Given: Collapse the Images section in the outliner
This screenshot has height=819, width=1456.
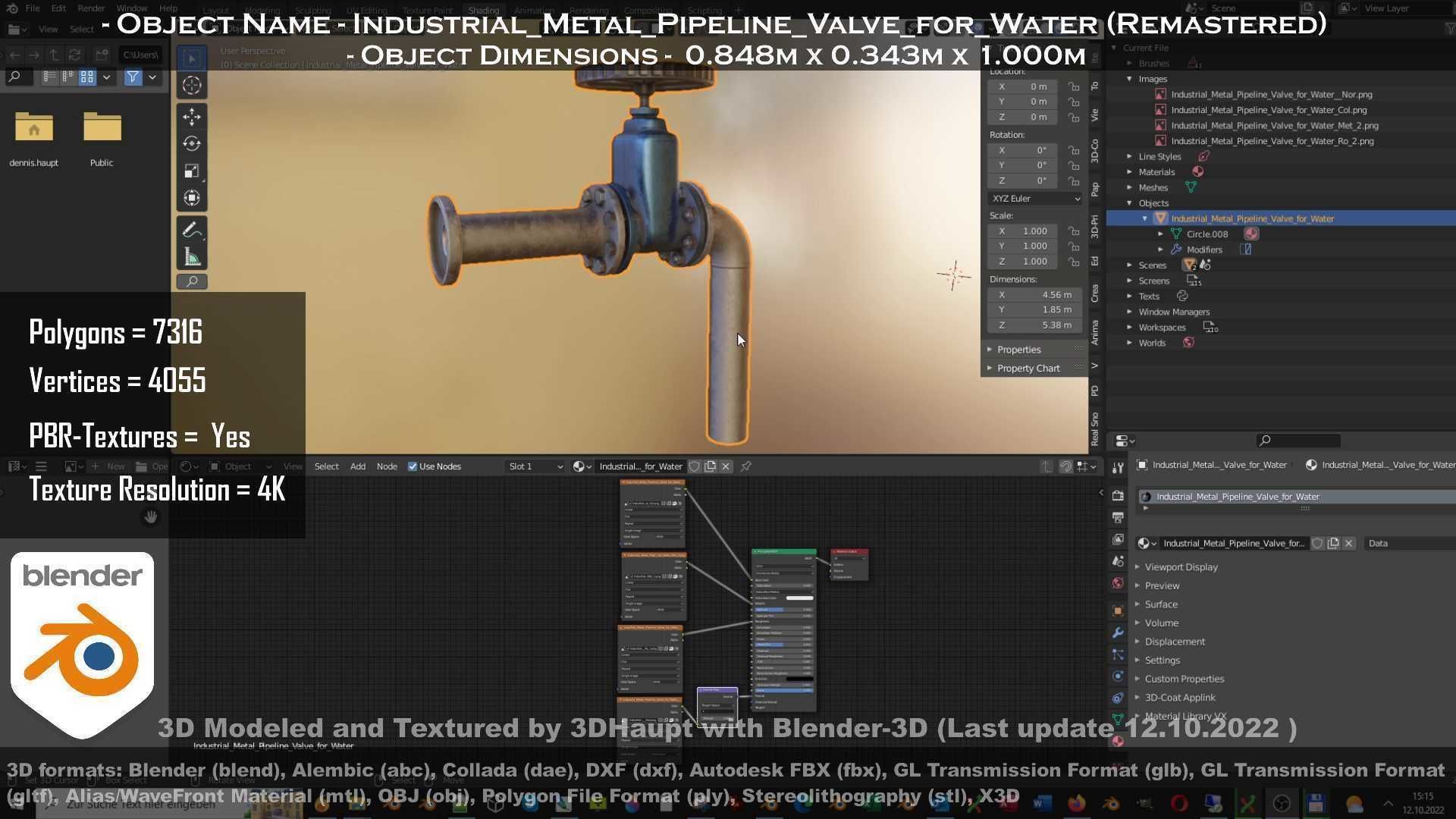Looking at the screenshot, I should pyautogui.click(x=1130, y=78).
